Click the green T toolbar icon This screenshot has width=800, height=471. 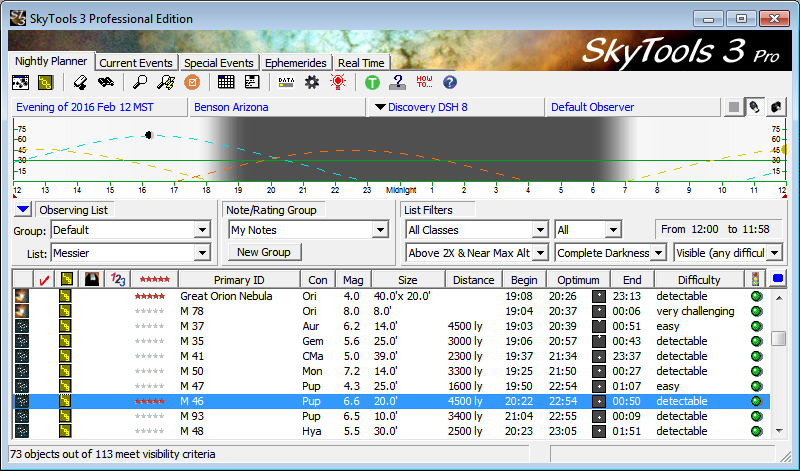coord(372,82)
